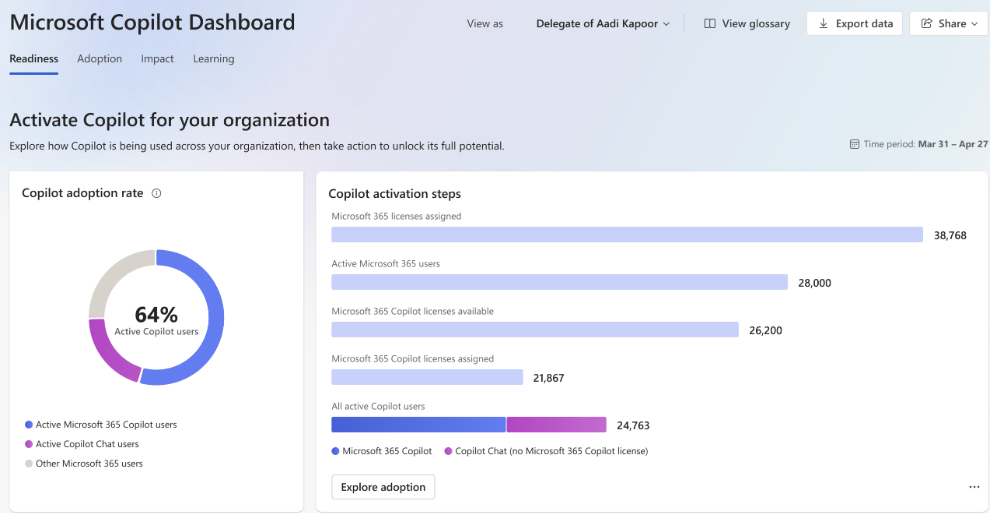Open the more options ellipsis in activation card

(974, 487)
